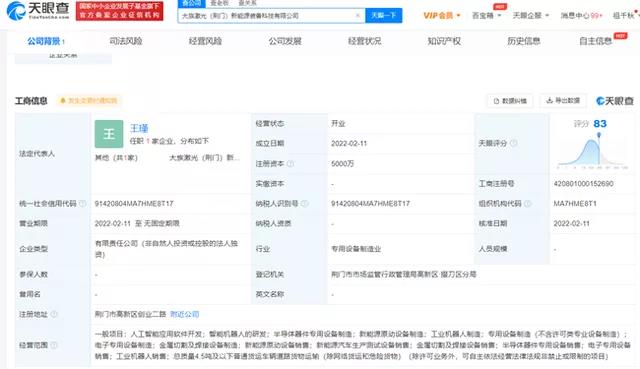The width and height of the screenshot is (640, 369).
Task: Click the 天眼一下 search button
Action: coord(384,16)
